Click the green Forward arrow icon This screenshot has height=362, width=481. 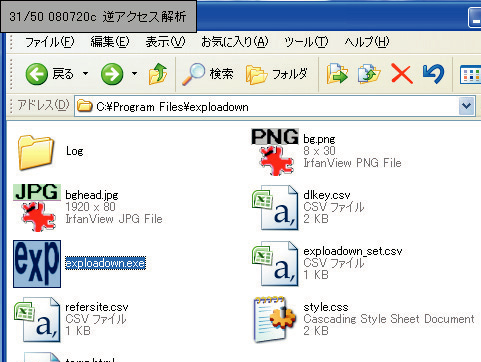112,74
